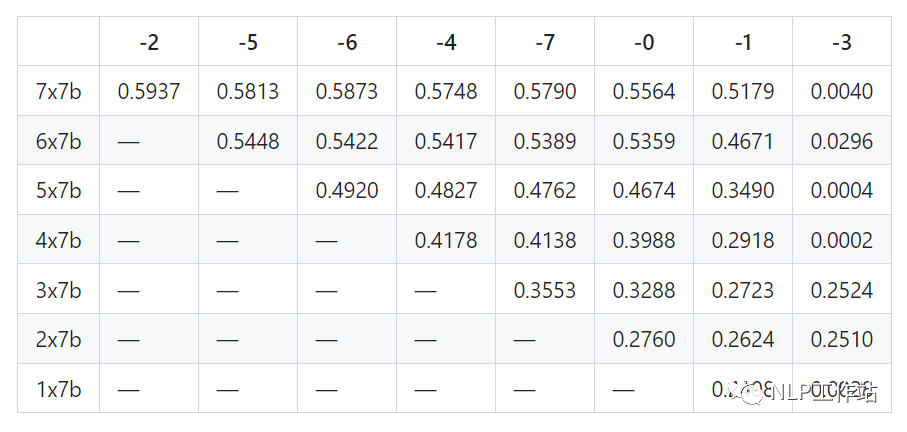Select the 0.2760 table cell
The image size is (907, 432).
point(644,340)
